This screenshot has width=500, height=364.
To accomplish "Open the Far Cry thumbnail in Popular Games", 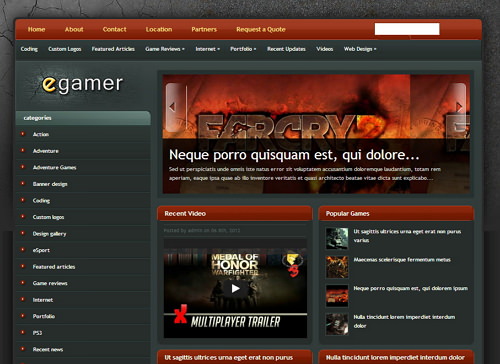I will [337, 296].
